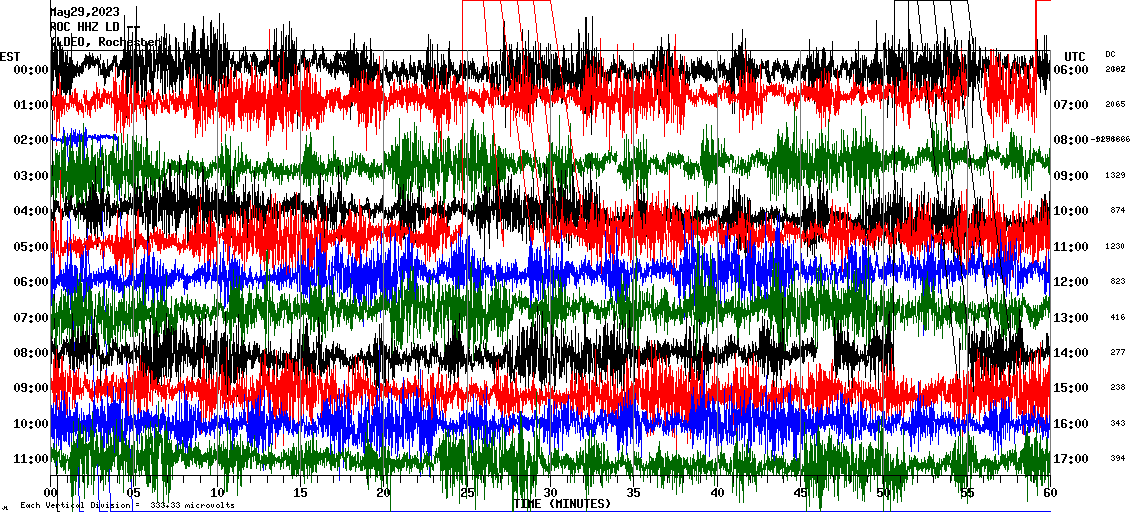The width and height of the screenshot is (1130, 519).
Task: Click the 17:00 UTC row label
Action: click(x=1071, y=459)
